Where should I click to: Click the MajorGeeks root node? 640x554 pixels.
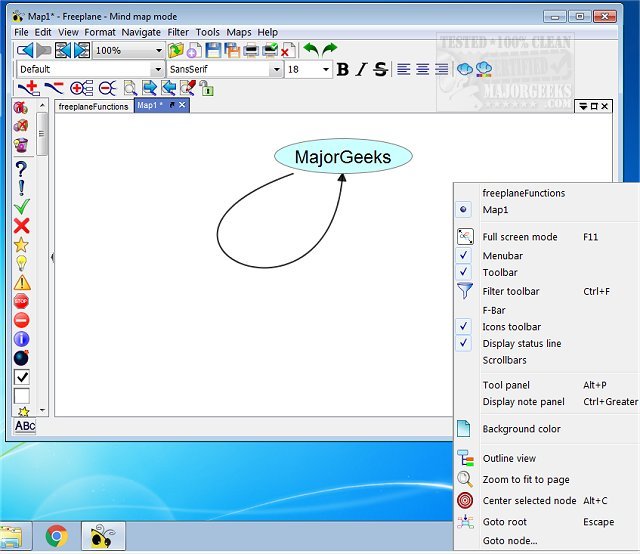pos(343,157)
